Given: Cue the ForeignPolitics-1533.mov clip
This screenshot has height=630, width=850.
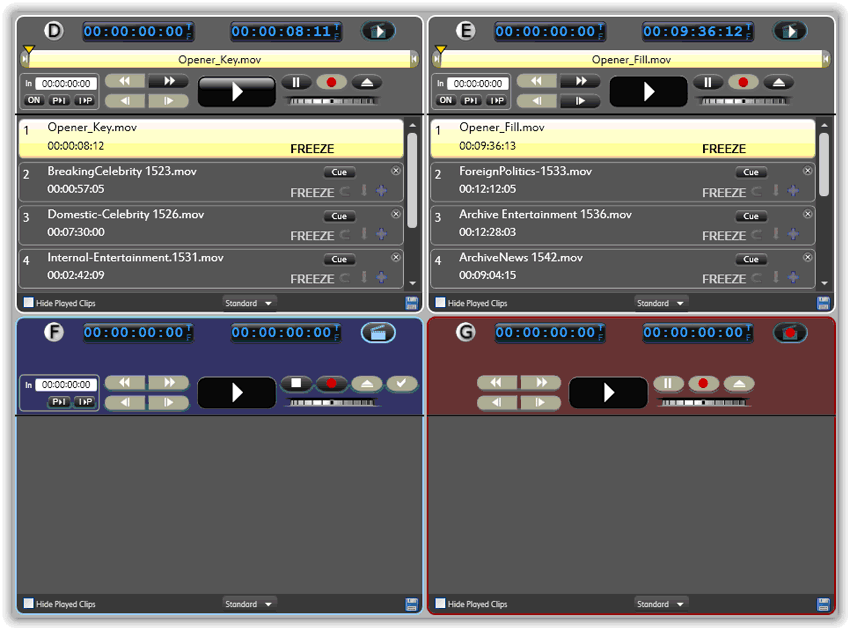Looking at the screenshot, I should pyautogui.click(x=751, y=172).
